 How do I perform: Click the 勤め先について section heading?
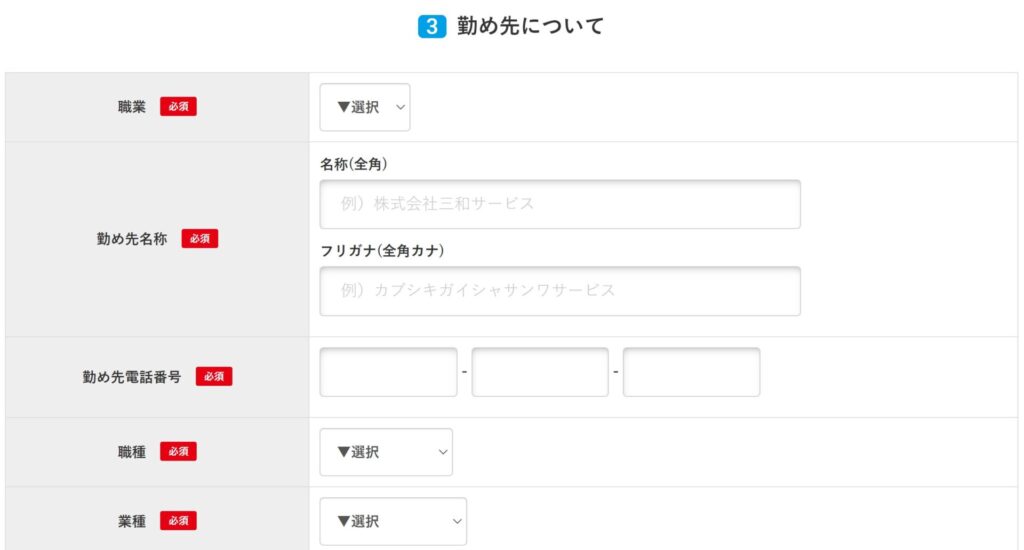pos(530,27)
